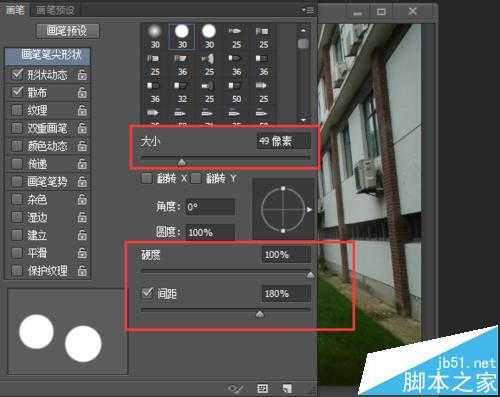Toggle the lock icon beside 双重画笔

[x=82, y=128]
